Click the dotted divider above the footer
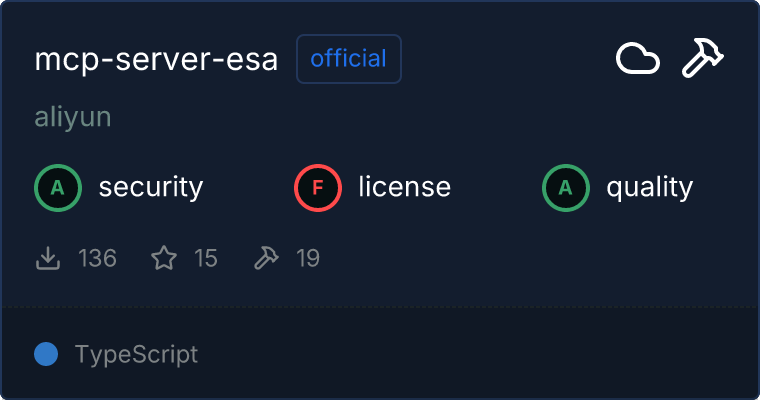This screenshot has width=760, height=400. (x=380, y=306)
